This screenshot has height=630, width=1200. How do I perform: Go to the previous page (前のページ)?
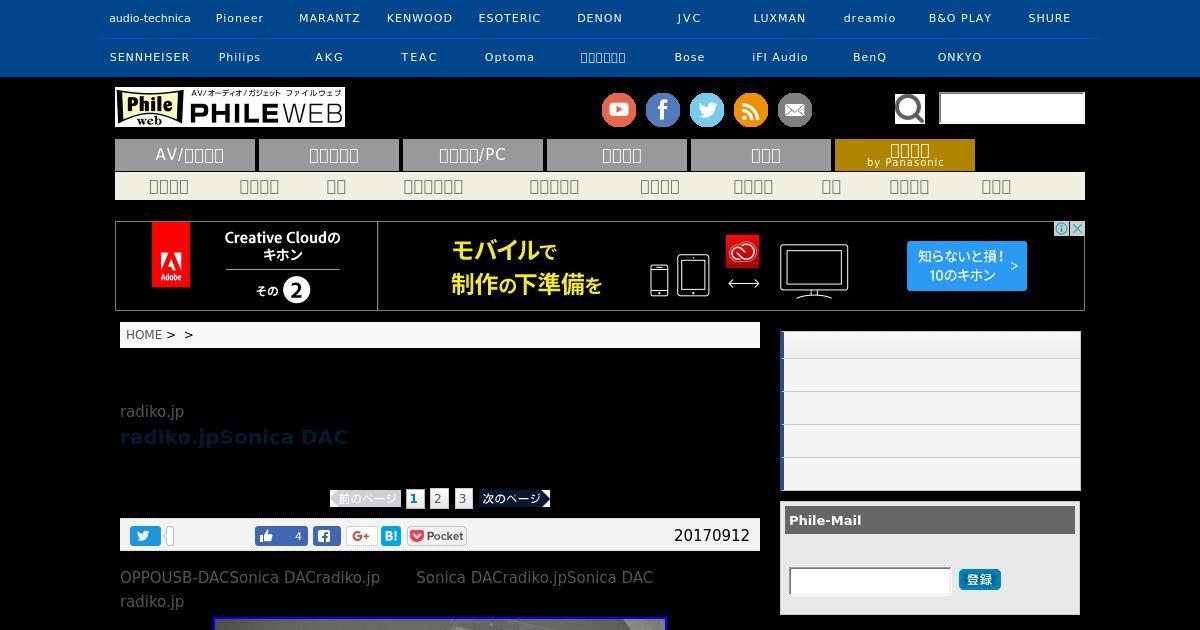point(366,498)
